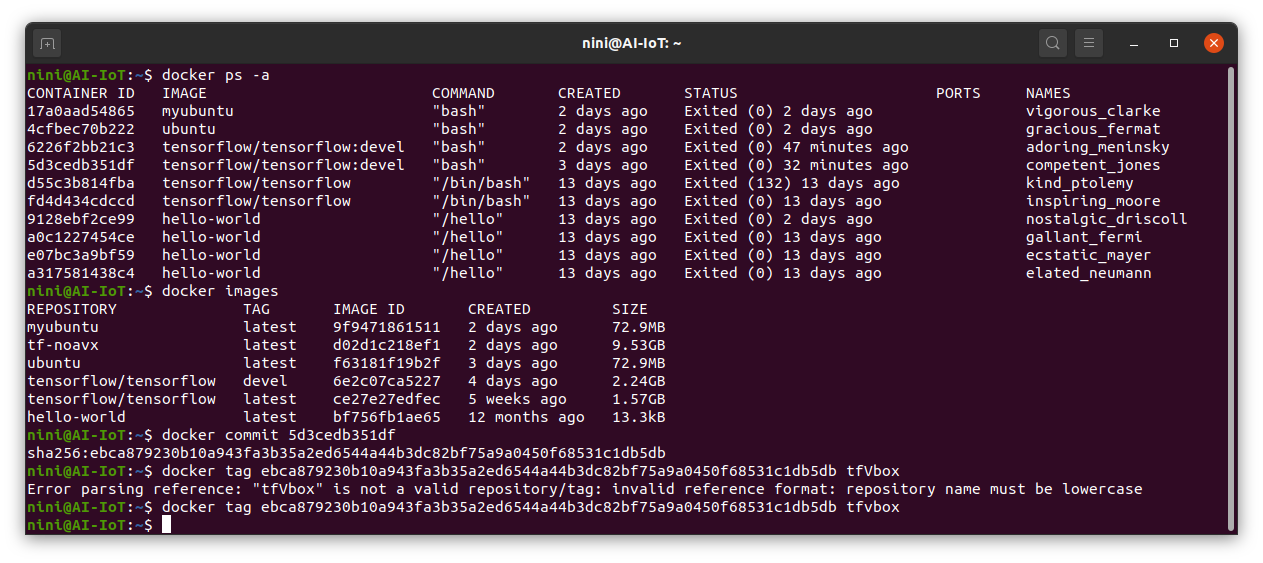Open a new terminal tab
The width and height of the screenshot is (1263, 563).
pos(47,43)
